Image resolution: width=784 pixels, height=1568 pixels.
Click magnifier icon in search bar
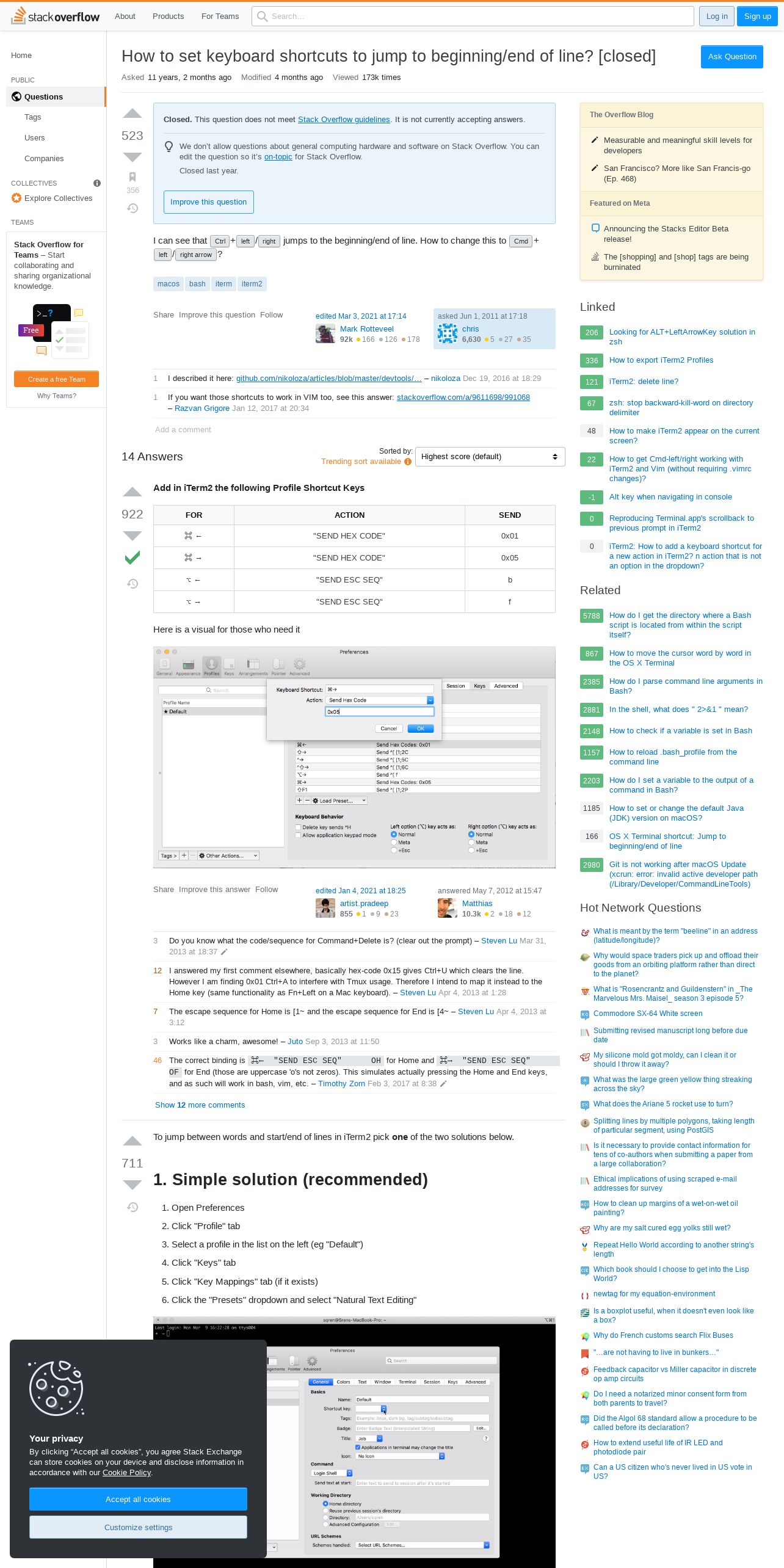pyautogui.click(x=263, y=16)
